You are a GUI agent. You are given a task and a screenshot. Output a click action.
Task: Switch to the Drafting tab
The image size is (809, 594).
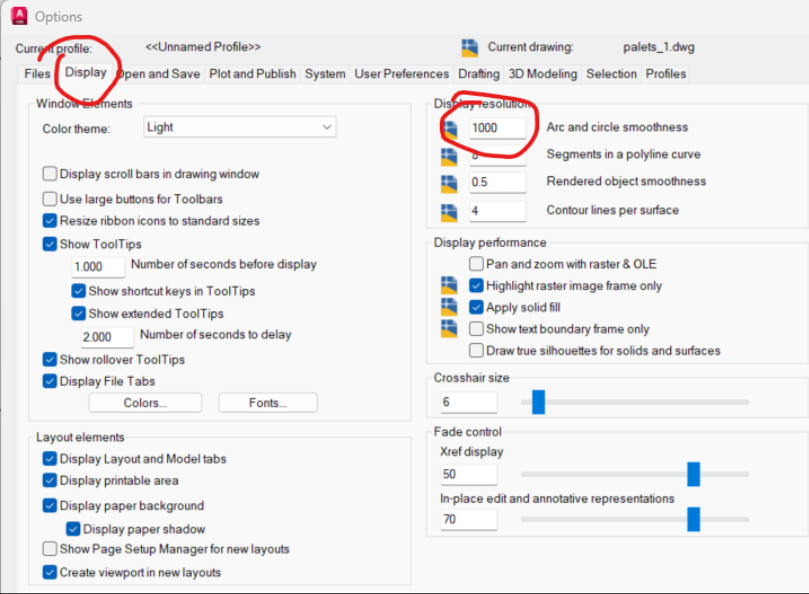point(479,74)
